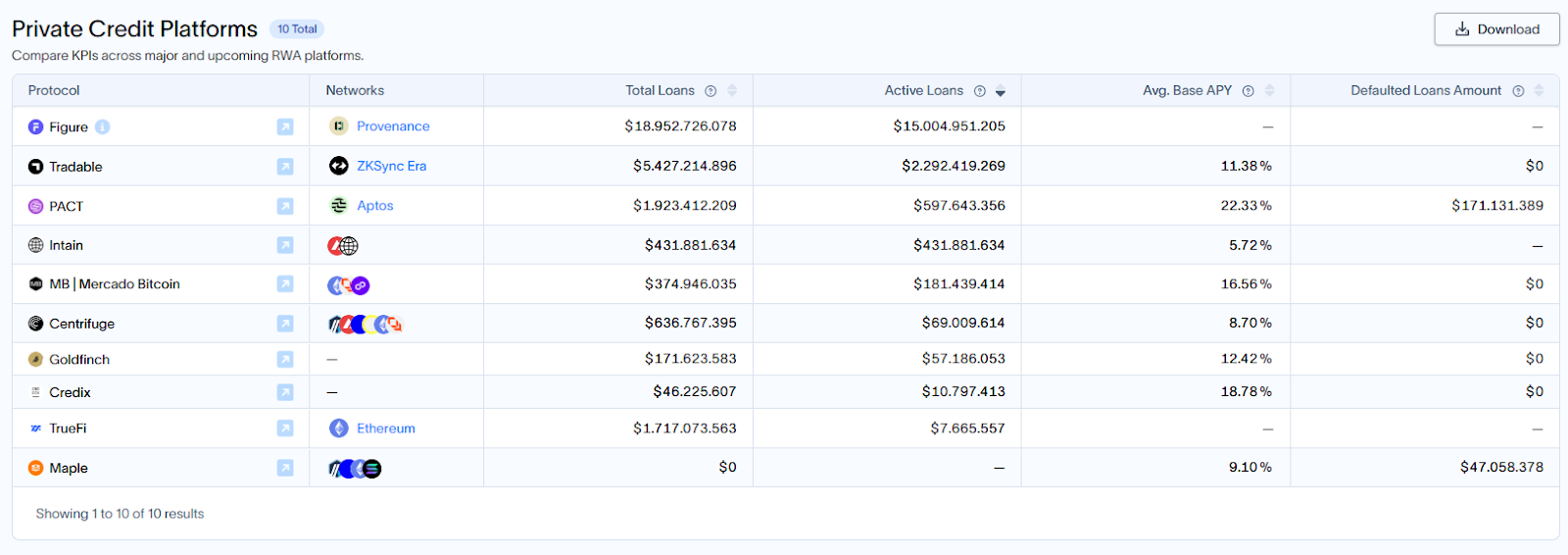Select the Figure protocol name
1568x555 pixels.
point(69,127)
